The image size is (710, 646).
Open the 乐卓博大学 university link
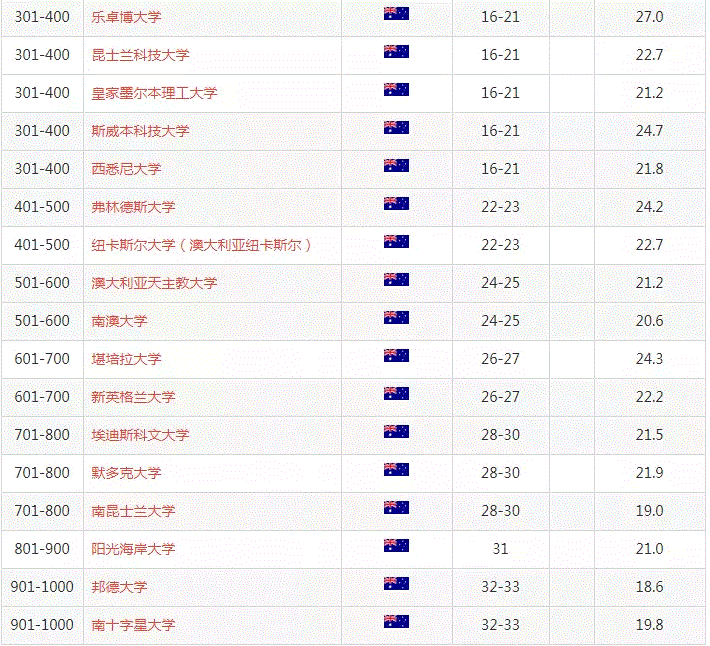(126, 17)
